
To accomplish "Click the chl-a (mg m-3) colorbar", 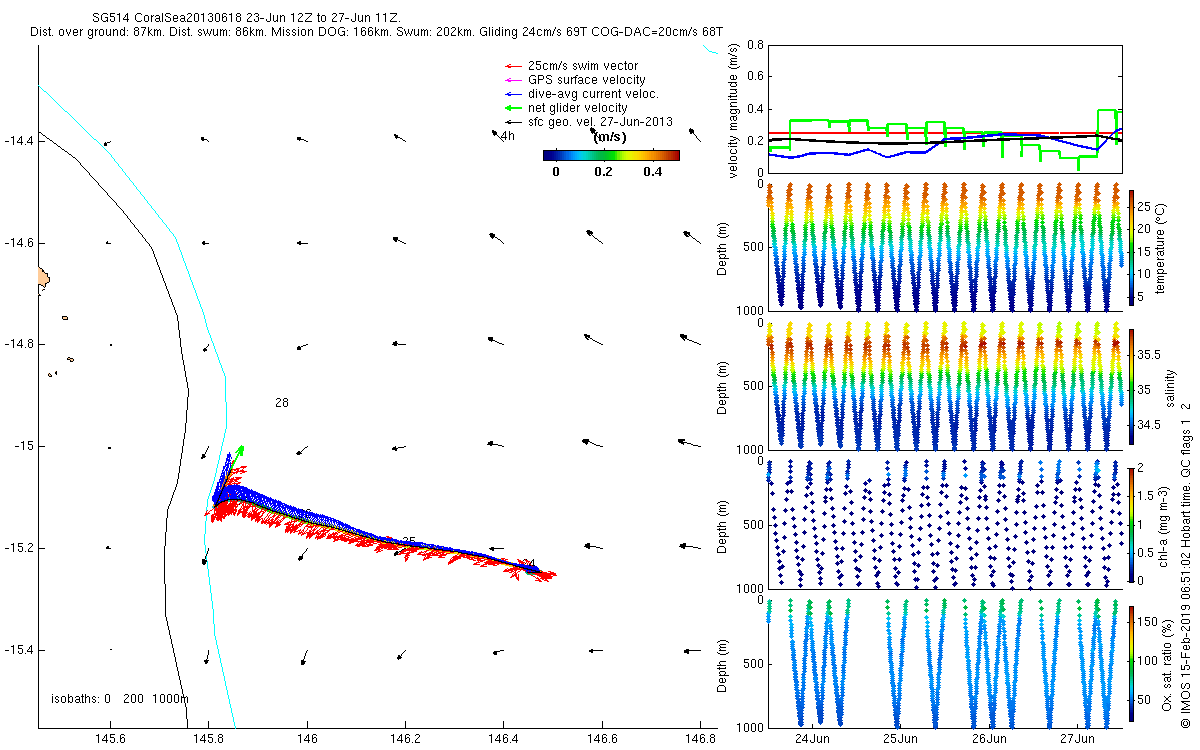I will click(1131, 523).
